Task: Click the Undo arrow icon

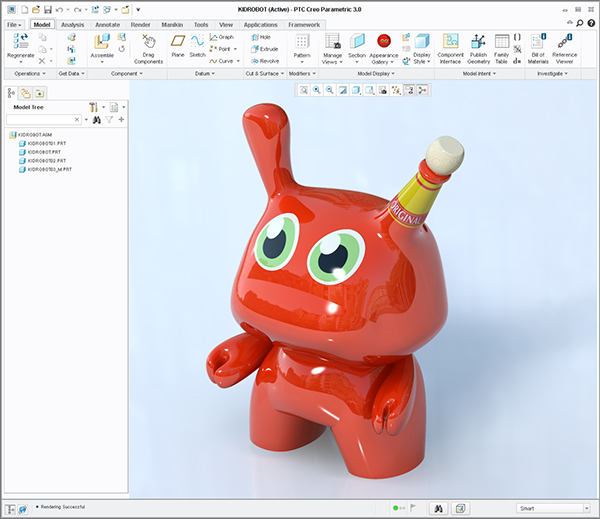Action: click(x=59, y=10)
